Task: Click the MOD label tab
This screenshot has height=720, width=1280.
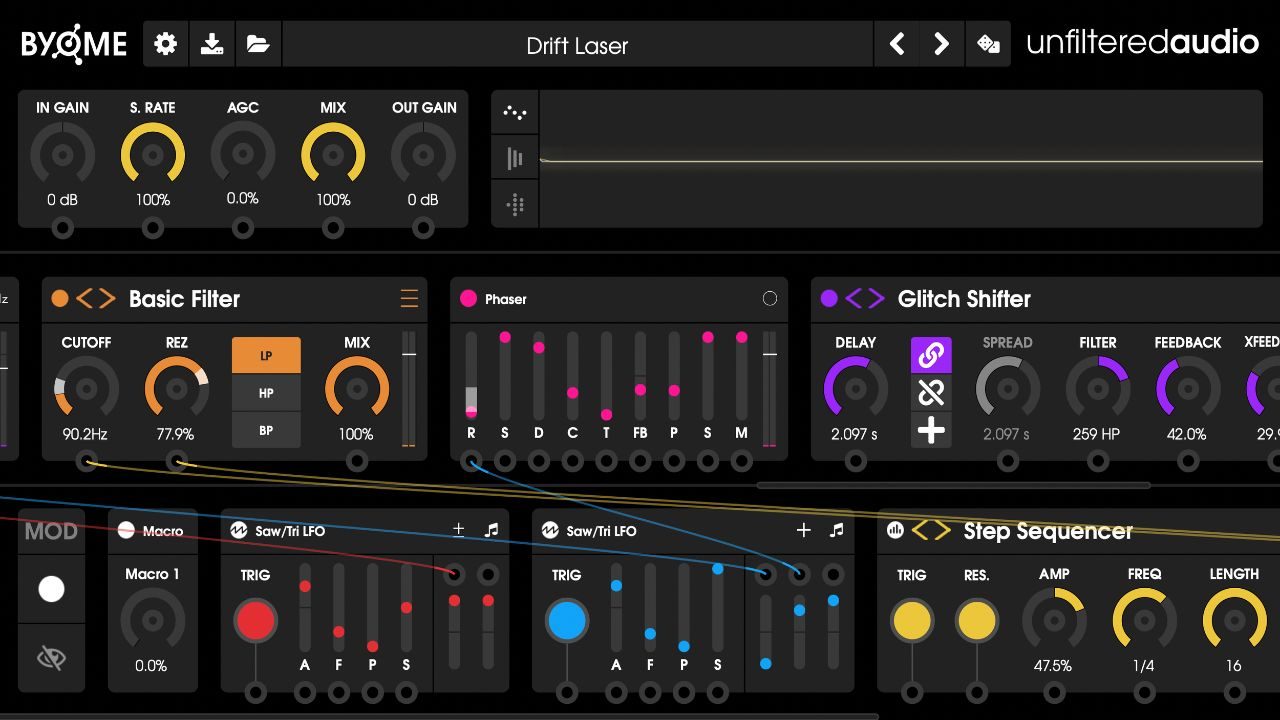Action: (51, 531)
